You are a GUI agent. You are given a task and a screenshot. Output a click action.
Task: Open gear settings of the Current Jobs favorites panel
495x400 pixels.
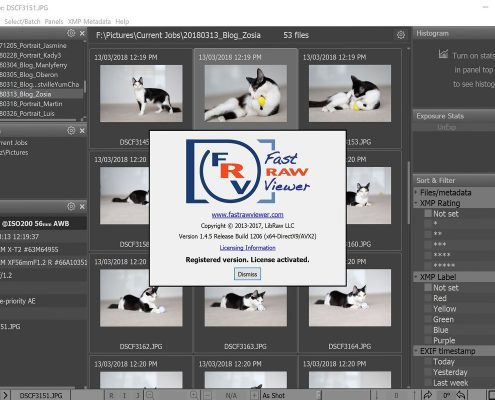click(71, 130)
